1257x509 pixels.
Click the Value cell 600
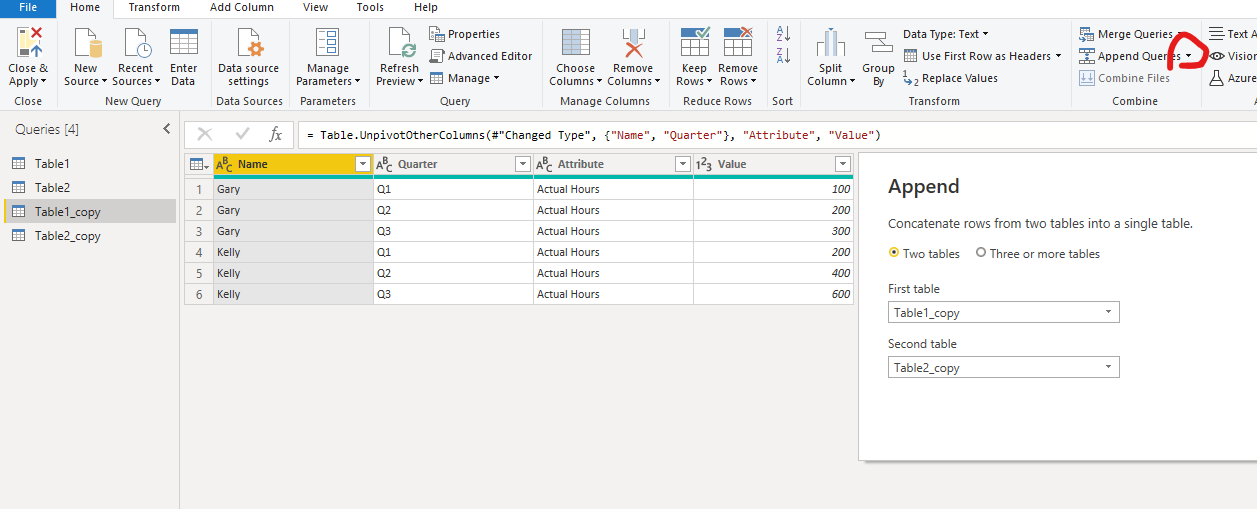tap(773, 294)
